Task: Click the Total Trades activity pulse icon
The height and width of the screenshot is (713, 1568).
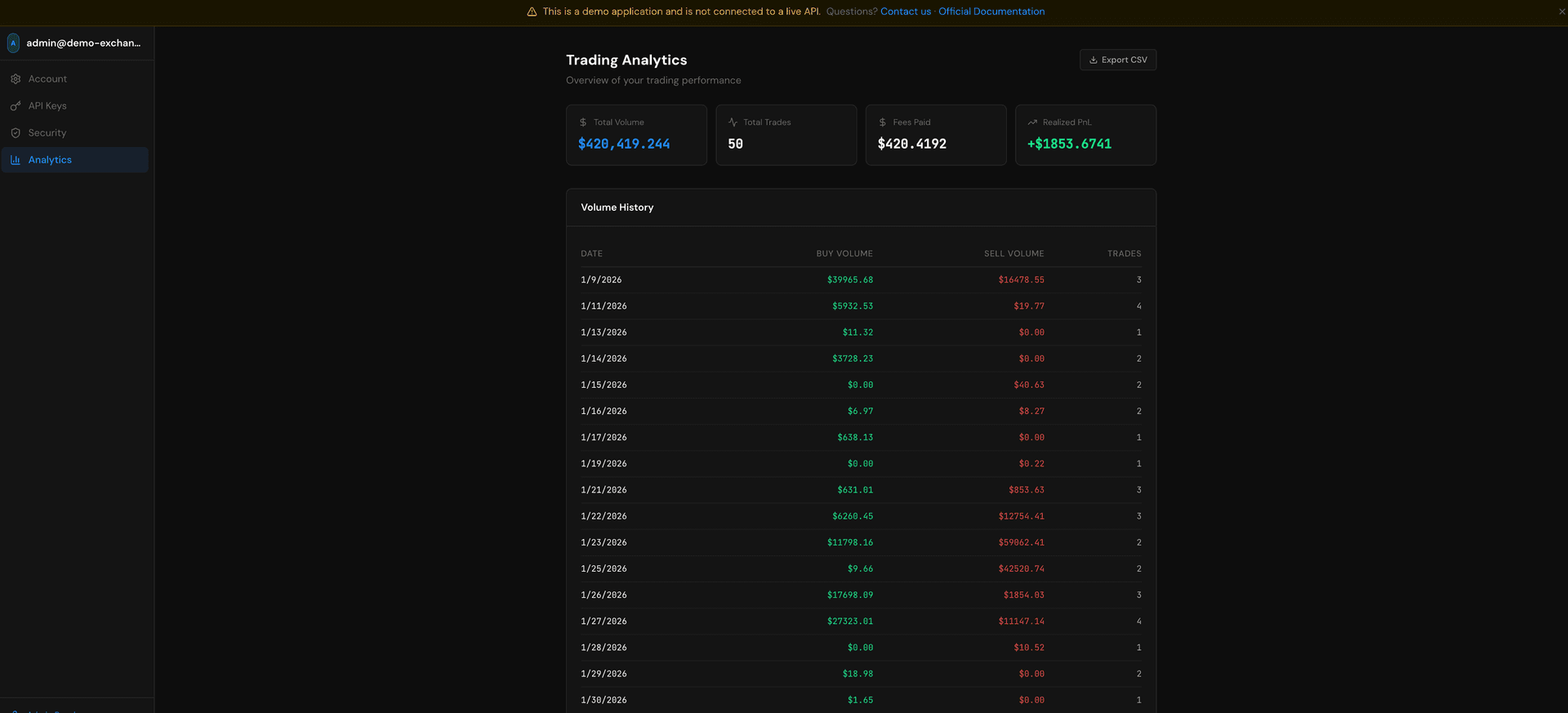Action: [x=733, y=123]
